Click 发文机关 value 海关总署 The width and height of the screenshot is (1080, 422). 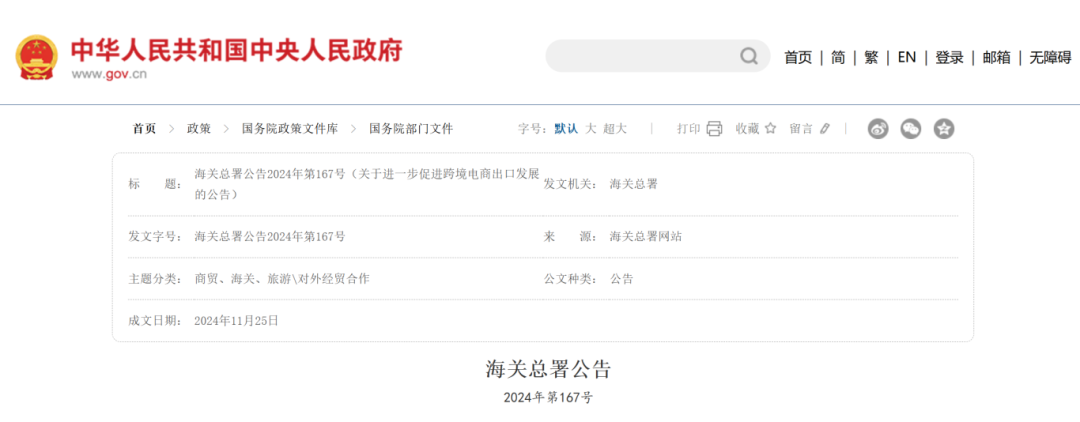coord(634,184)
